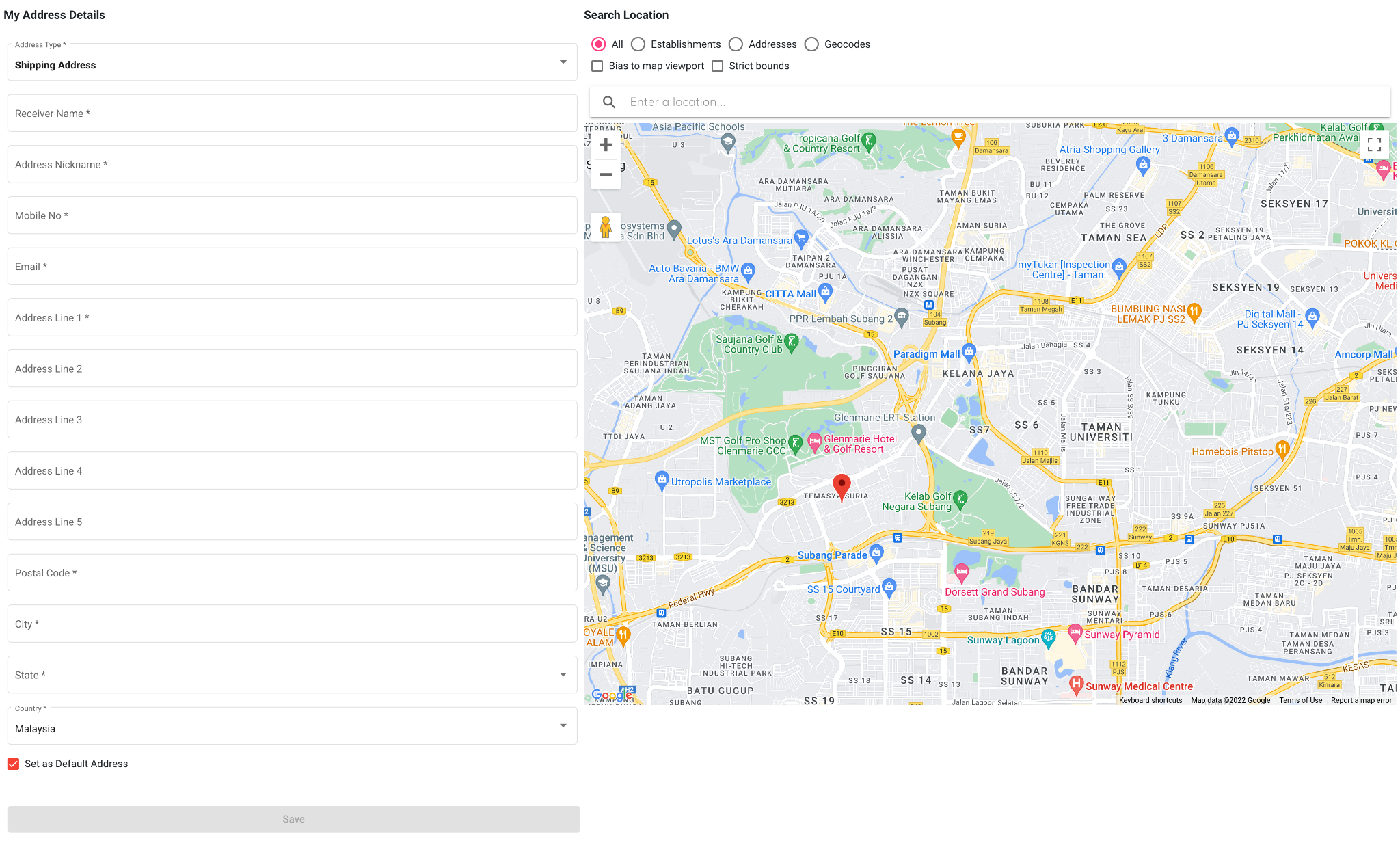Screen dimensions: 1400x841
Task: Select the Establishments radio button
Action: point(638,44)
